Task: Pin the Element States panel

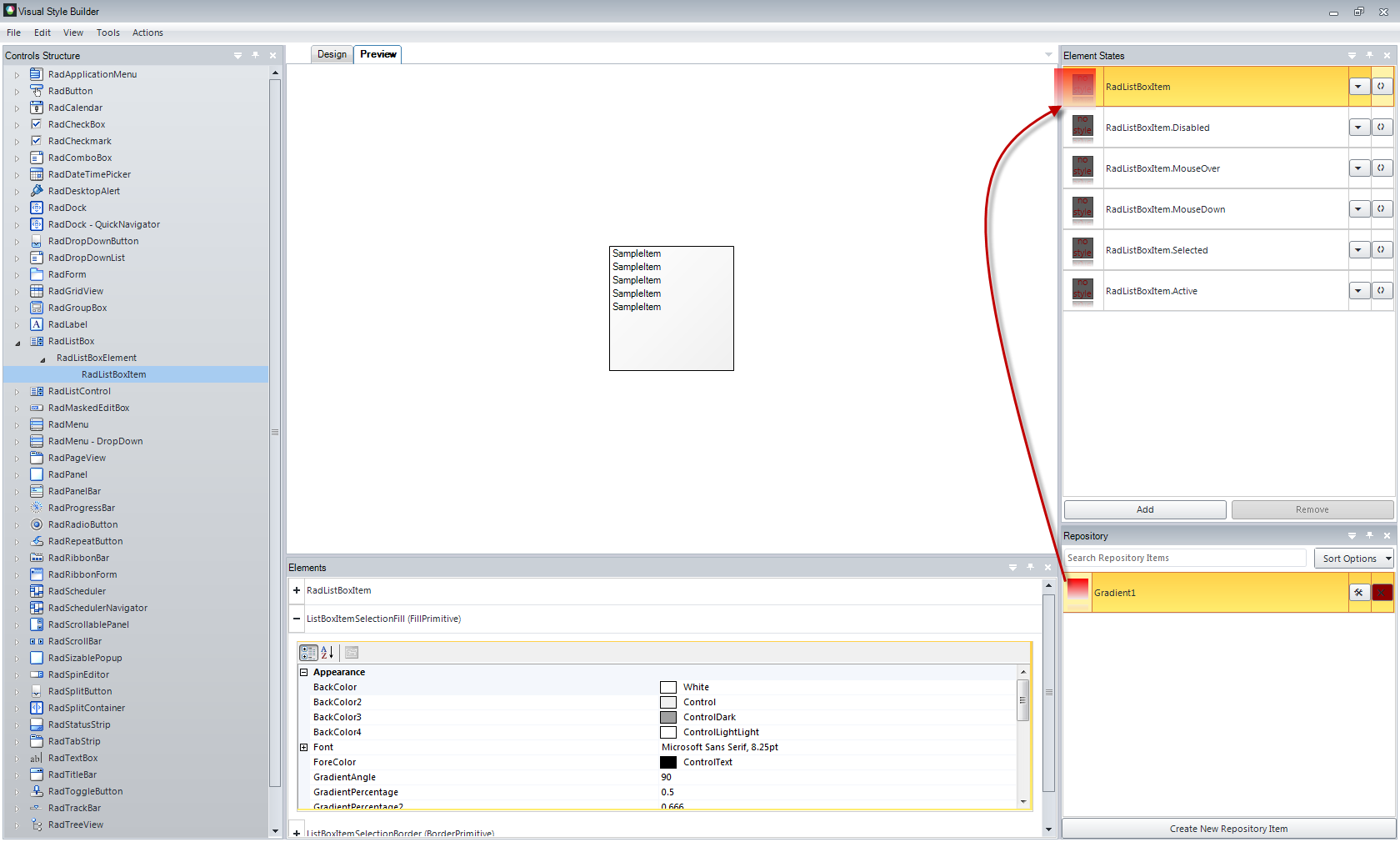Action: coord(1369,56)
